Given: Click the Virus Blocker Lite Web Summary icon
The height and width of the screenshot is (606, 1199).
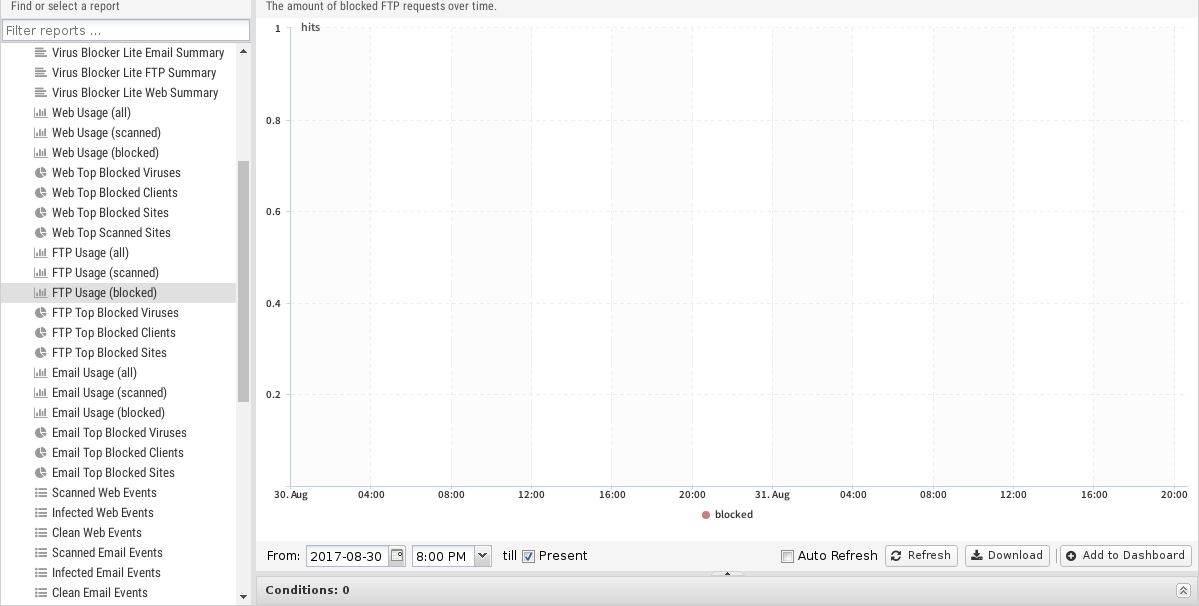Looking at the screenshot, I should (x=41, y=92).
